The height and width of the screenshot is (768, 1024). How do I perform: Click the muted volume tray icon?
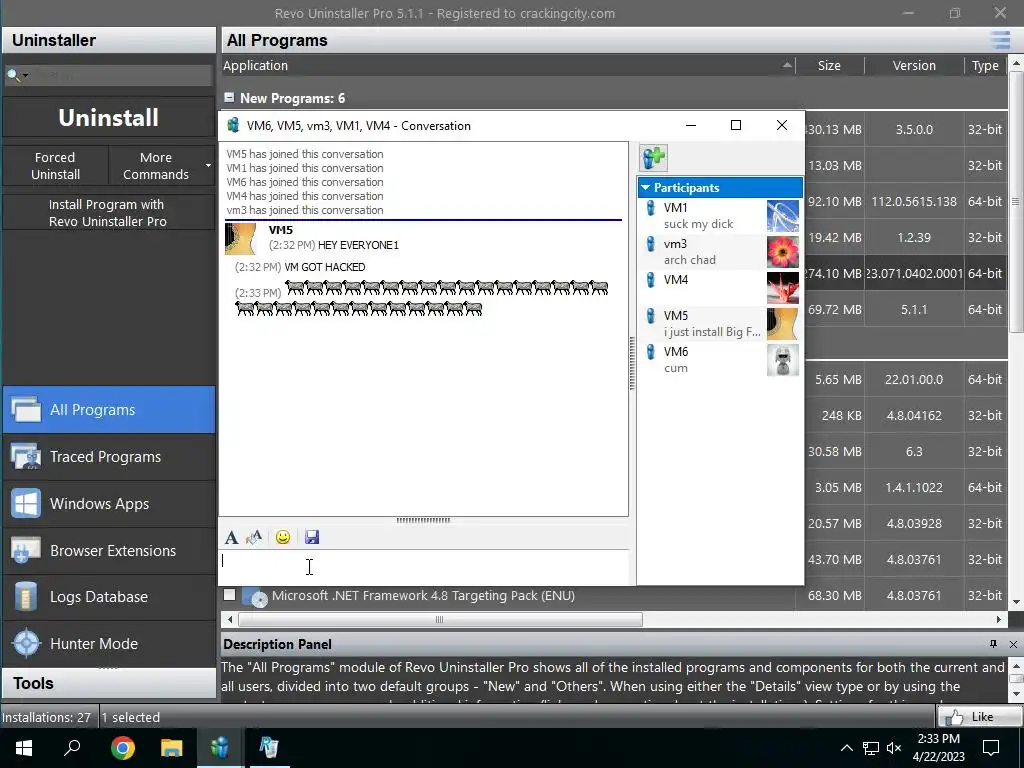click(894, 748)
